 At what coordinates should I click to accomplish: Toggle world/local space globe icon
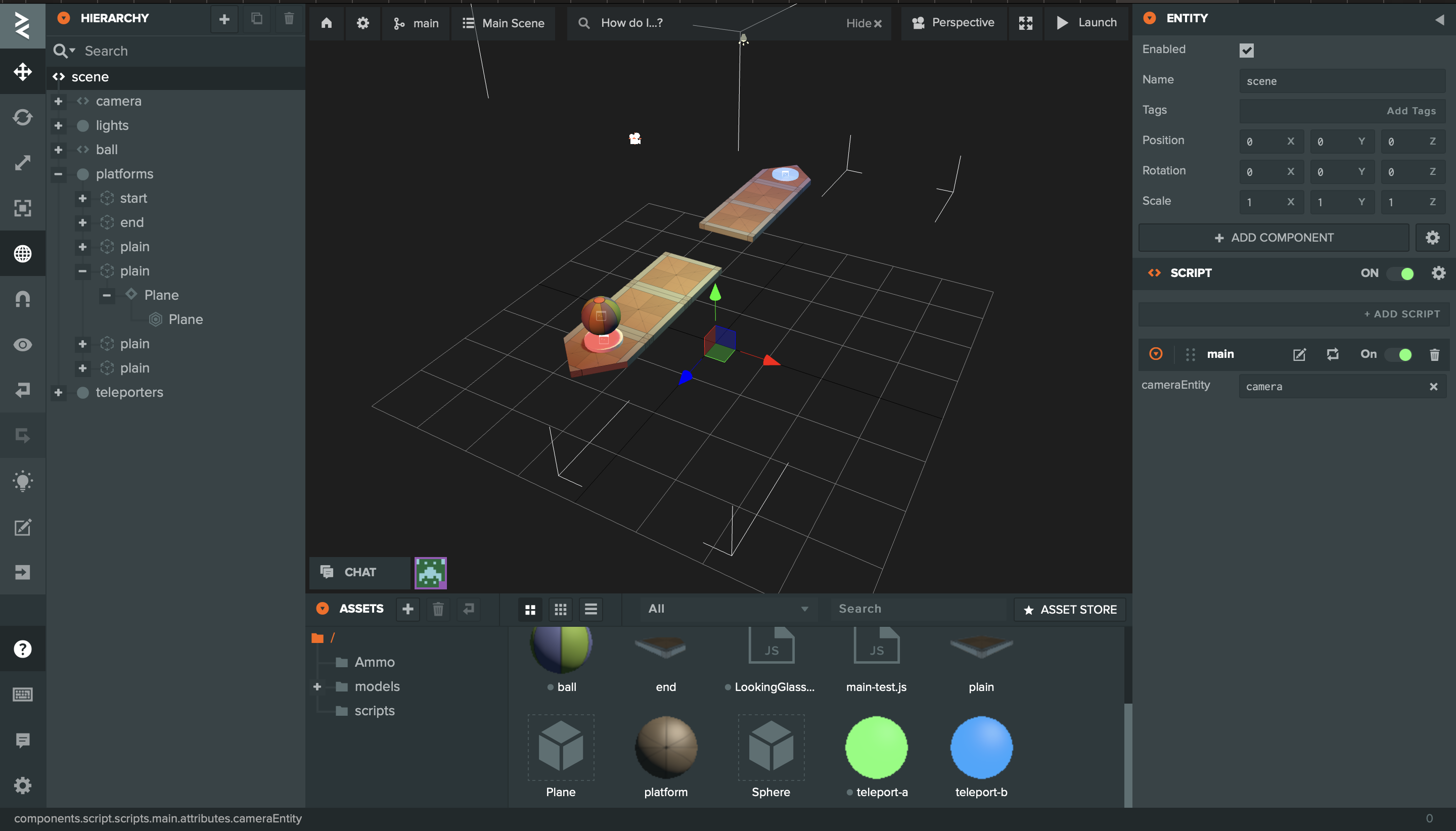coord(22,253)
